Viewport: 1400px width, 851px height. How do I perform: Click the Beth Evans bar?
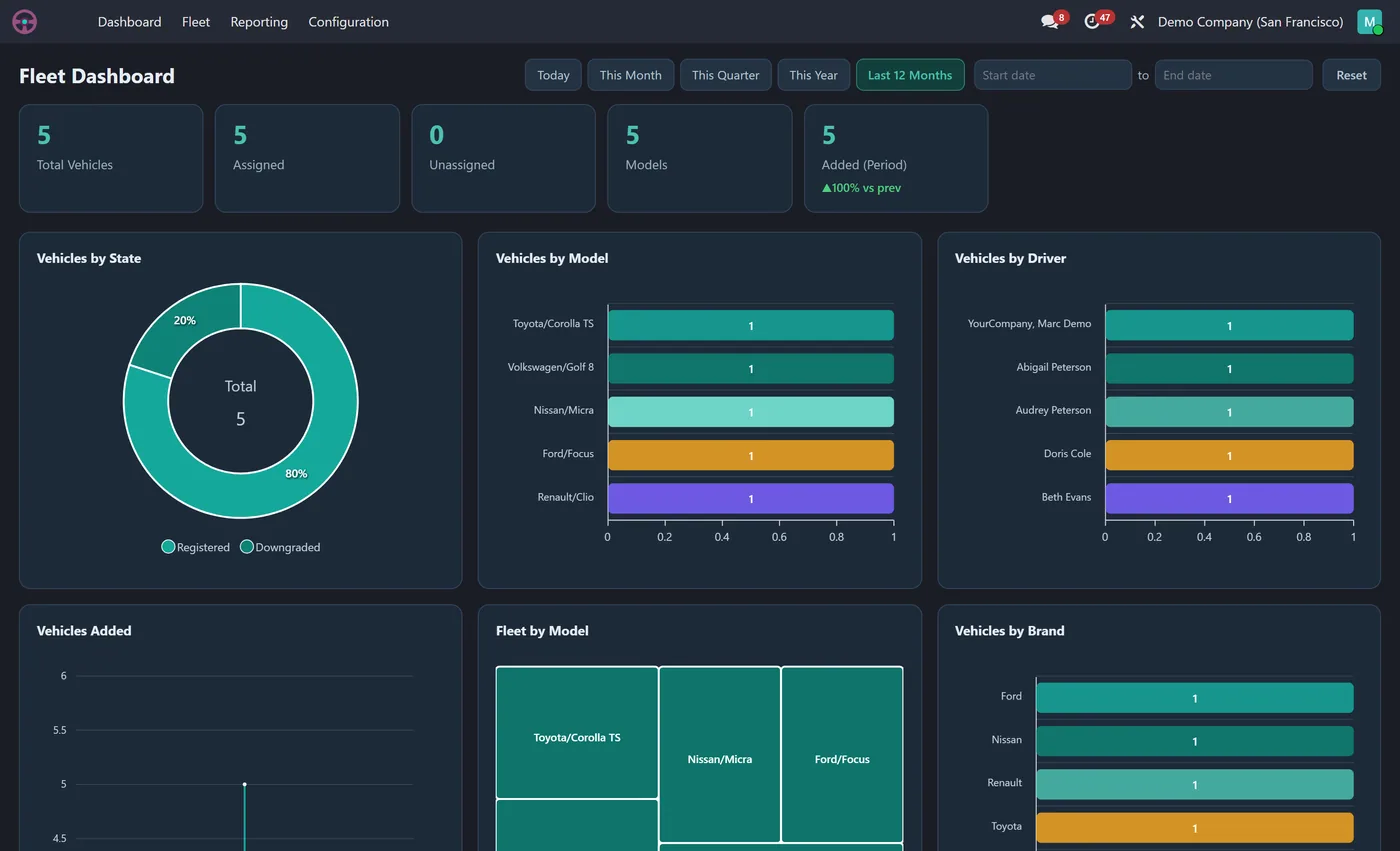coord(1229,498)
